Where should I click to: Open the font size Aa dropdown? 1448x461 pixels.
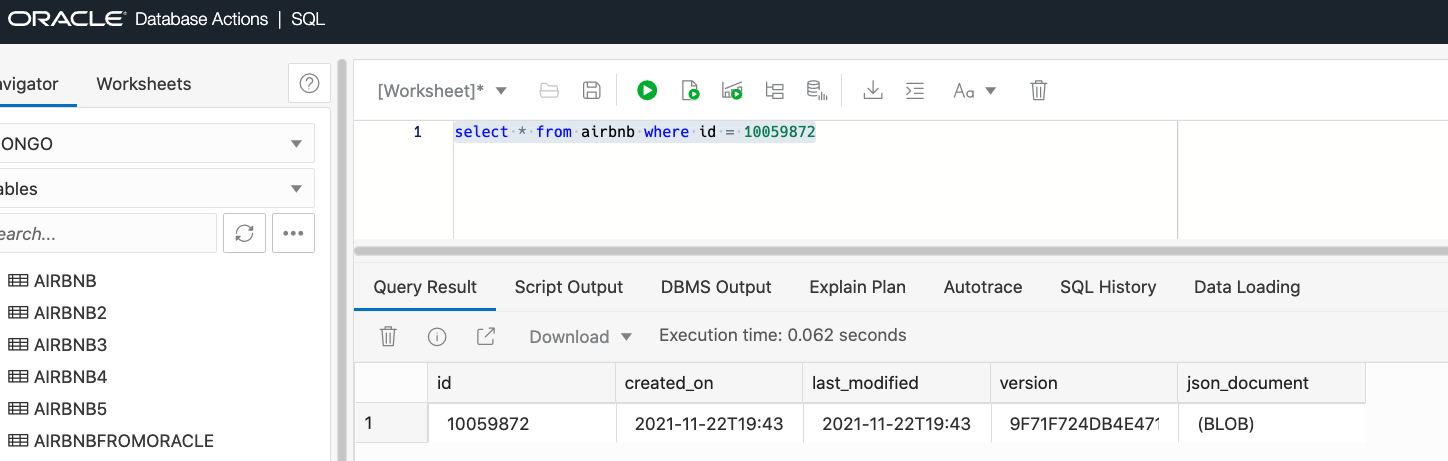[975, 90]
